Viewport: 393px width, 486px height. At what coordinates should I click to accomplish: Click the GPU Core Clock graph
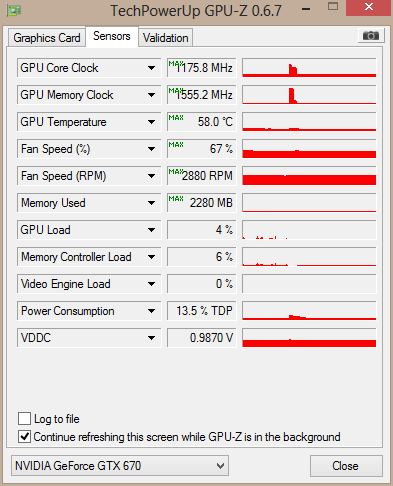309,68
